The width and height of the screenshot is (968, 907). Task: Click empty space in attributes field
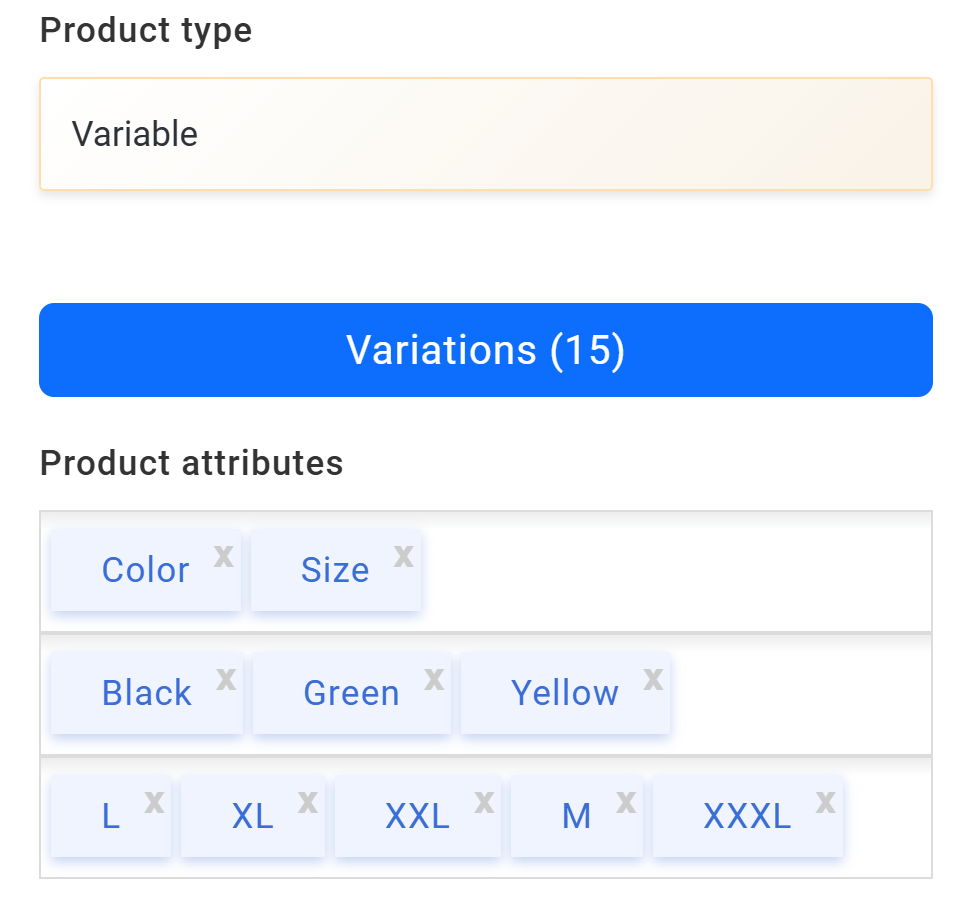coord(680,572)
